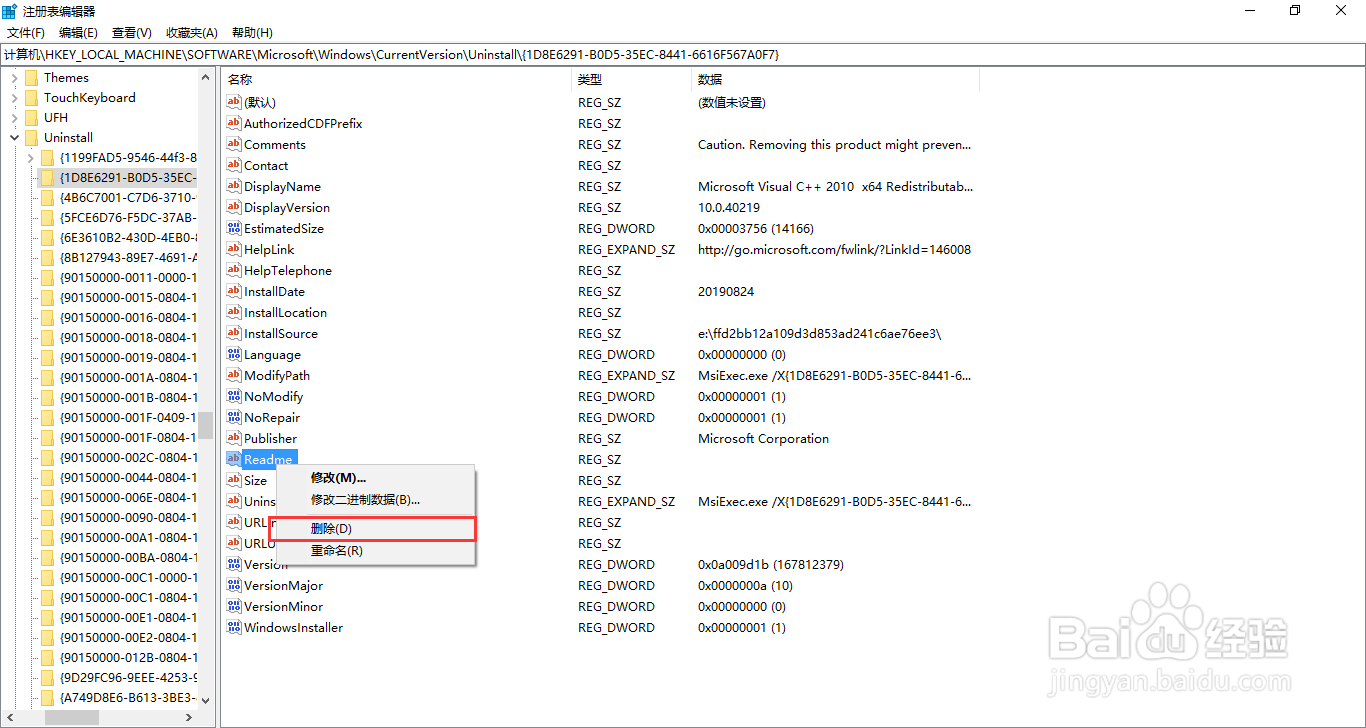This screenshot has height=728, width=1366.
Task: Sort by the 数据 column header
Action: click(836, 79)
